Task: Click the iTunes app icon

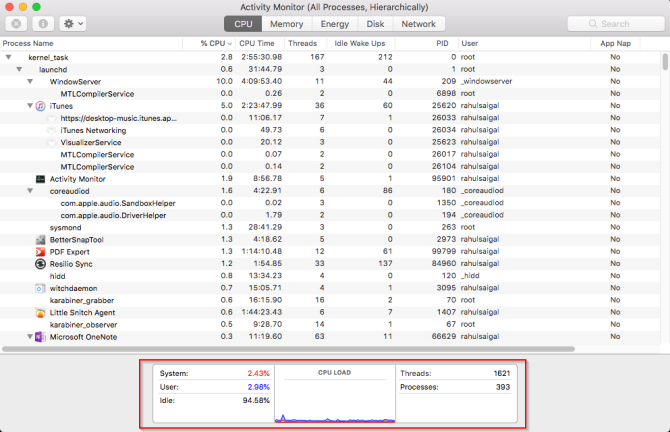Action: 40,106
